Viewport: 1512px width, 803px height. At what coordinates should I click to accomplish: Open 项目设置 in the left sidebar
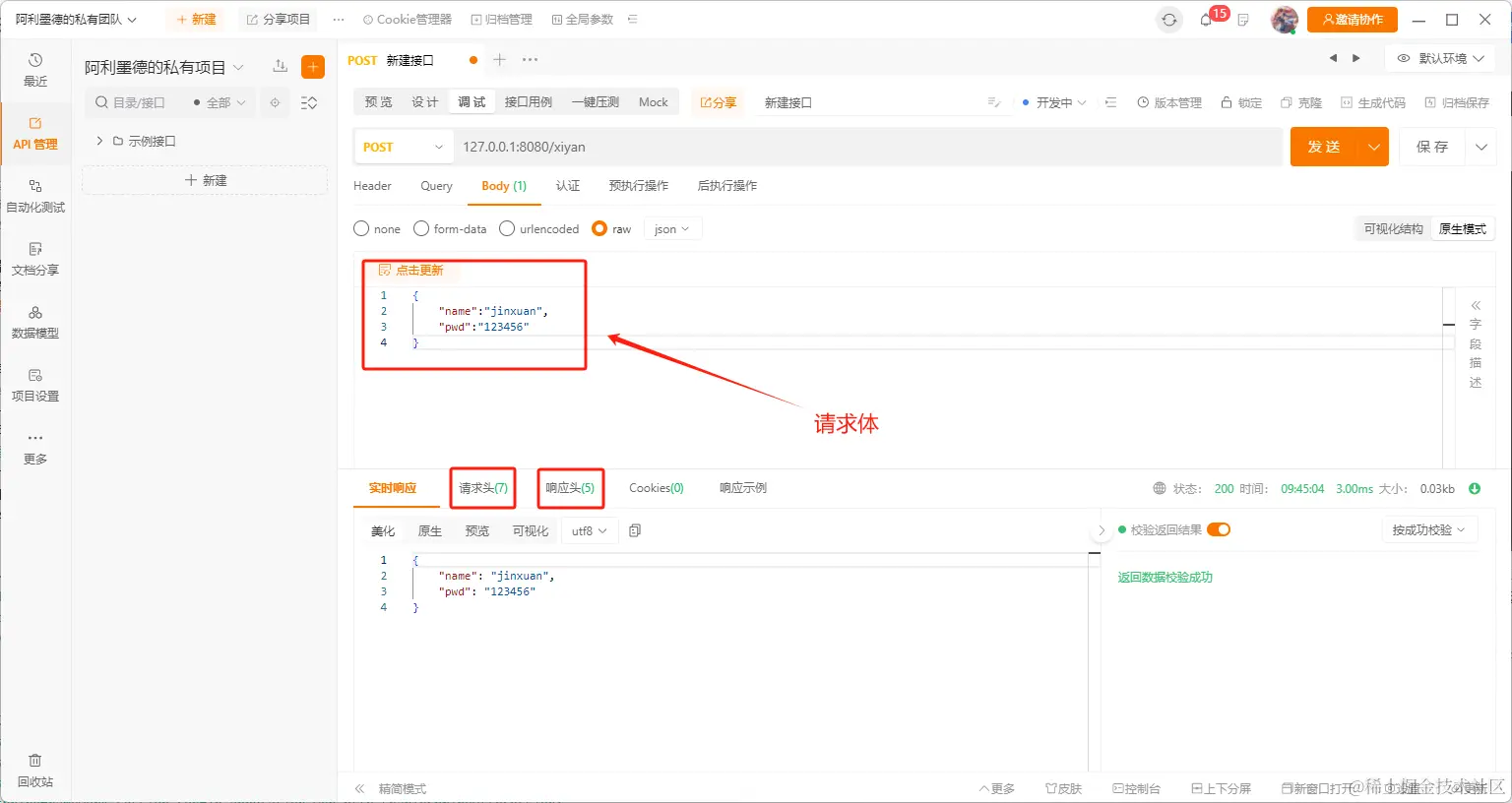pyautogui.click(x=35, y=385)
